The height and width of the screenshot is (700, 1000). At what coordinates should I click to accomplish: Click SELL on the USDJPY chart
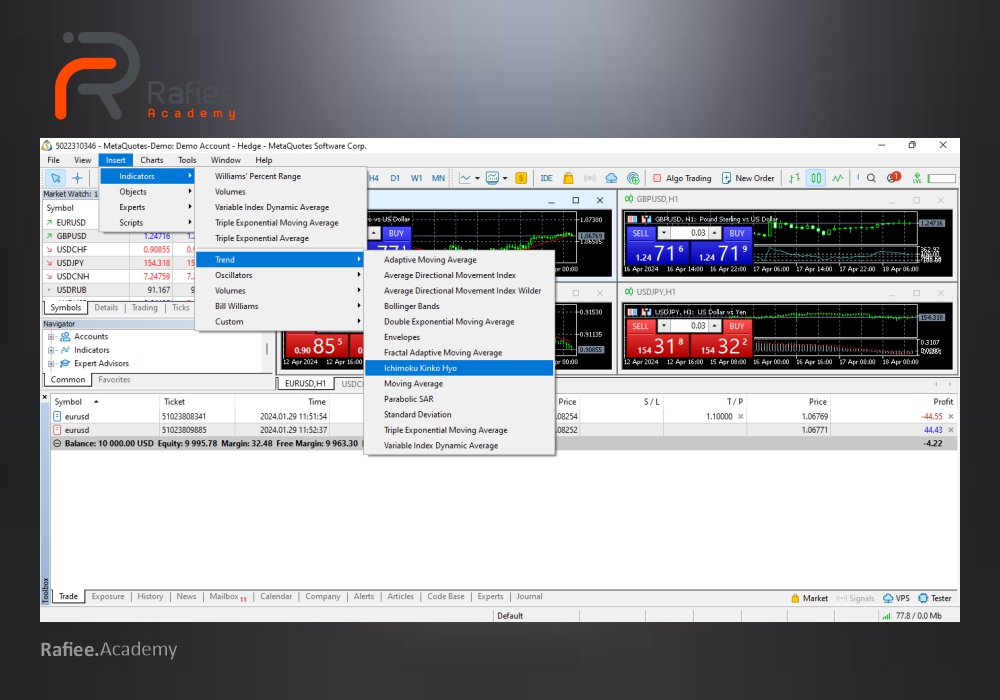pyautogui.click(x=640, y=326)
